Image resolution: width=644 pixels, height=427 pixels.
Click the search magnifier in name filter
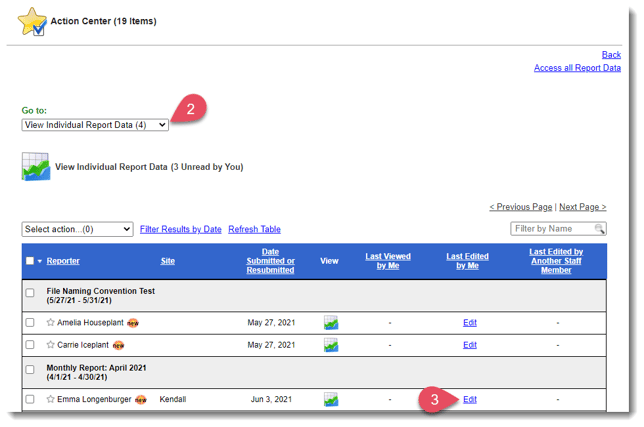(x=598, y=229)
